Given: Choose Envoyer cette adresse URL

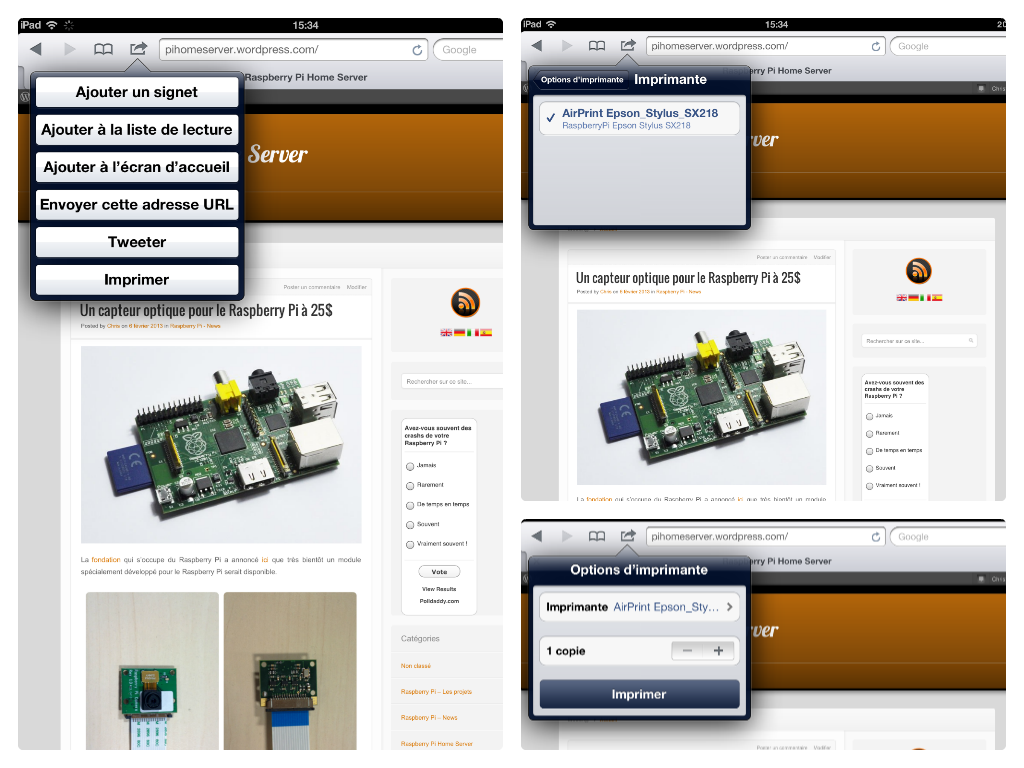Looking at the screenshot, I should click(136, 204).
